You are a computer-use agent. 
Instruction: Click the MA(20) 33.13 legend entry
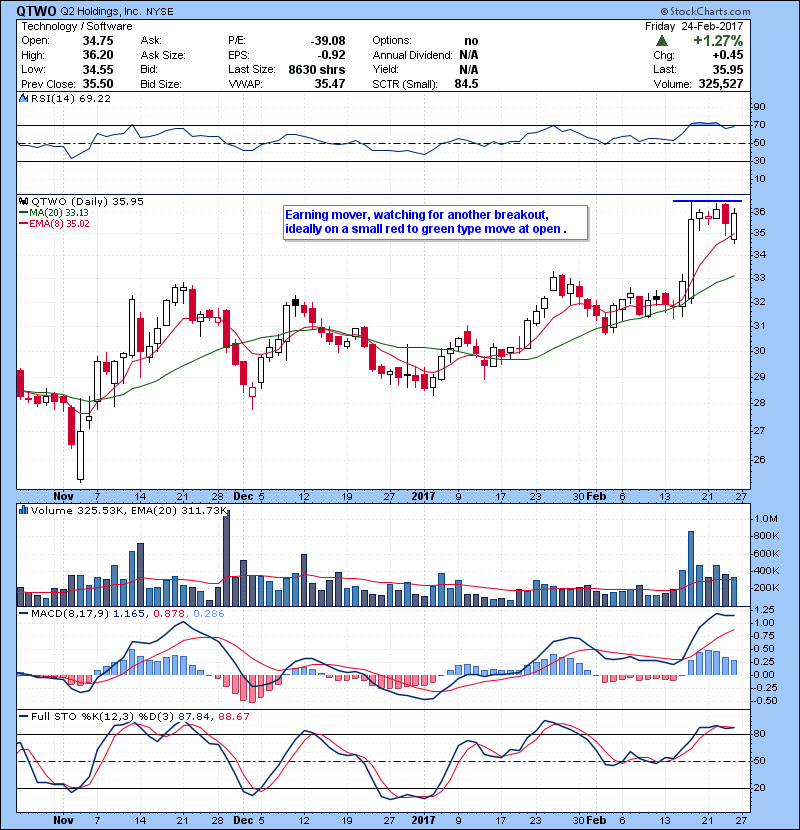(55, 212)
